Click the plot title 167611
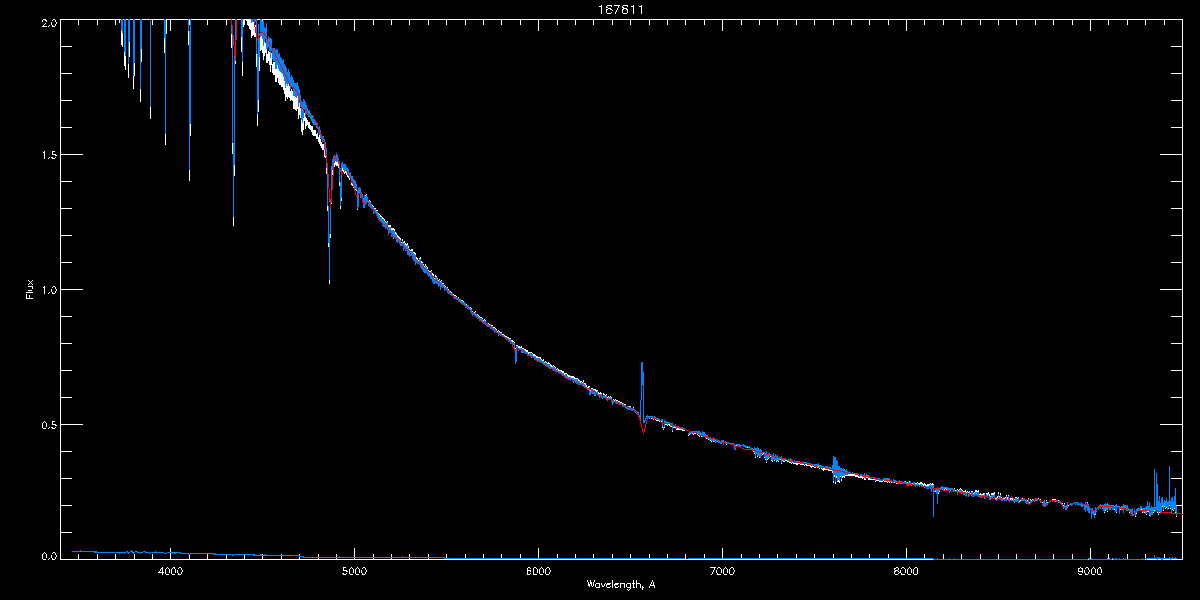Viewport: 1200px width, 600px height. [620, 11]
